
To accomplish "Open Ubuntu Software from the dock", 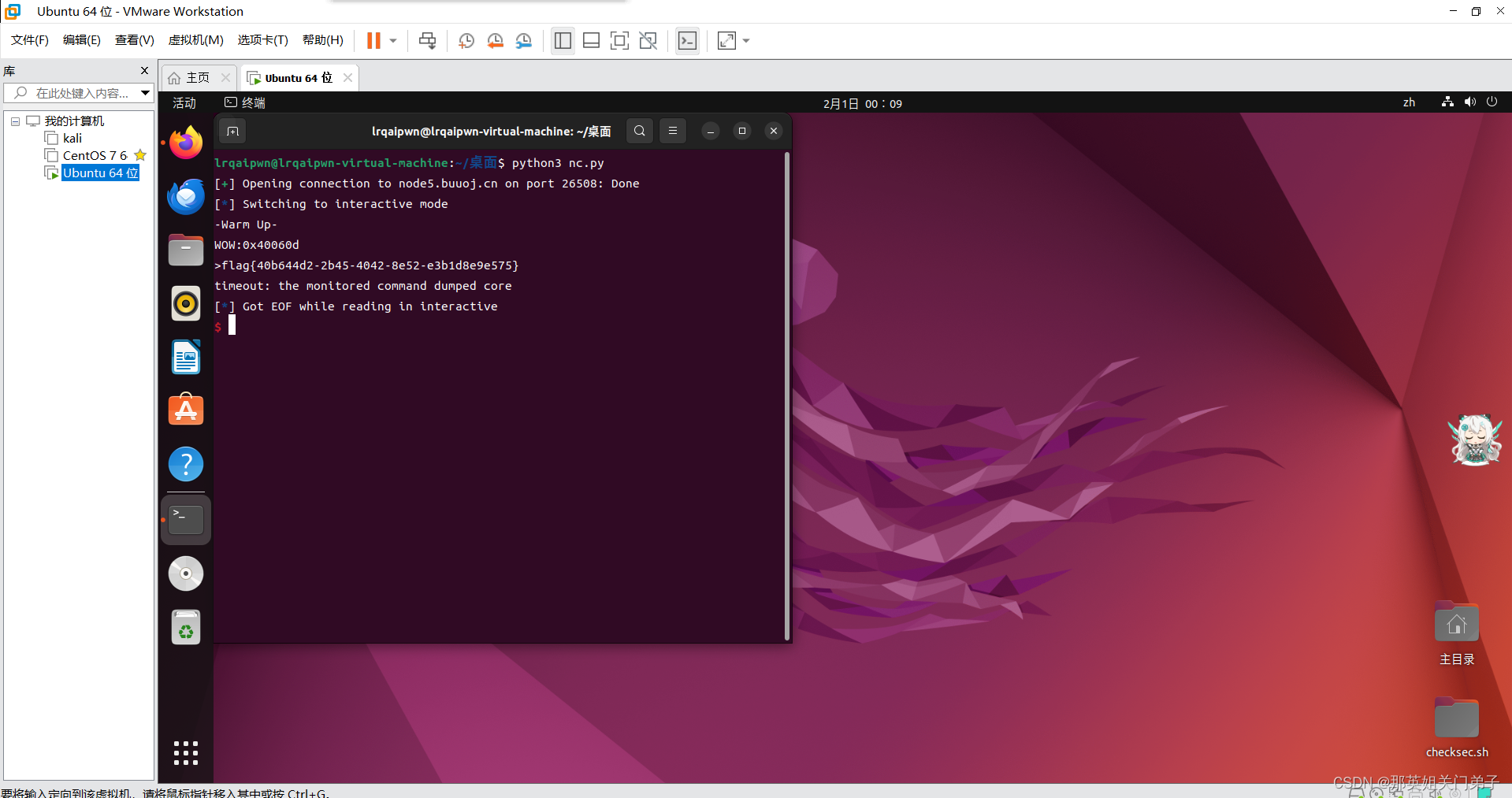I will [x=186, y=410].
